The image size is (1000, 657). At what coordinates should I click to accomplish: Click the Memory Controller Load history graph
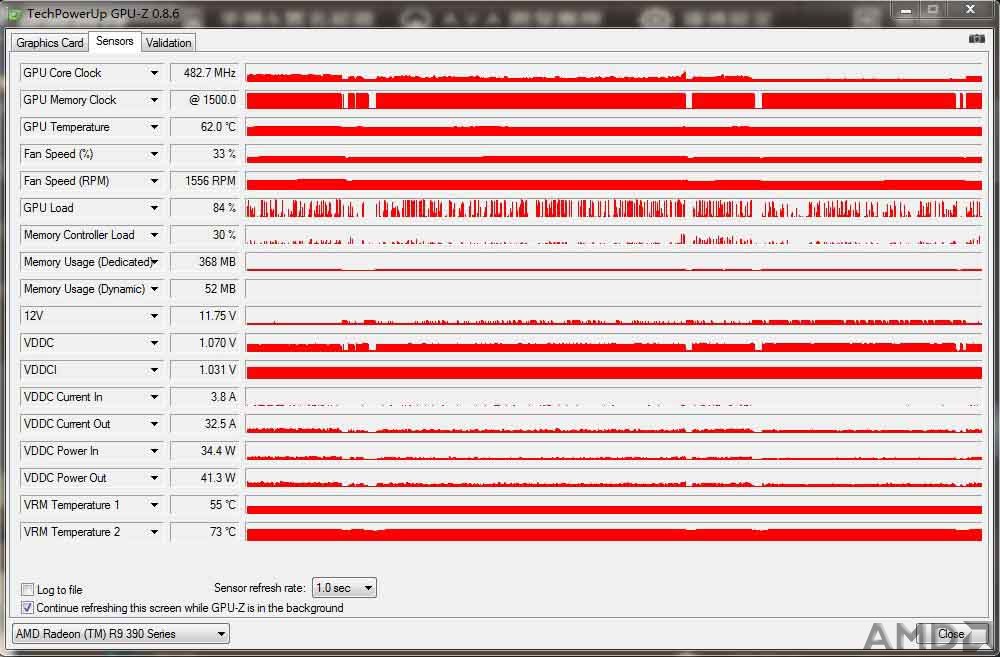(614, 235)
